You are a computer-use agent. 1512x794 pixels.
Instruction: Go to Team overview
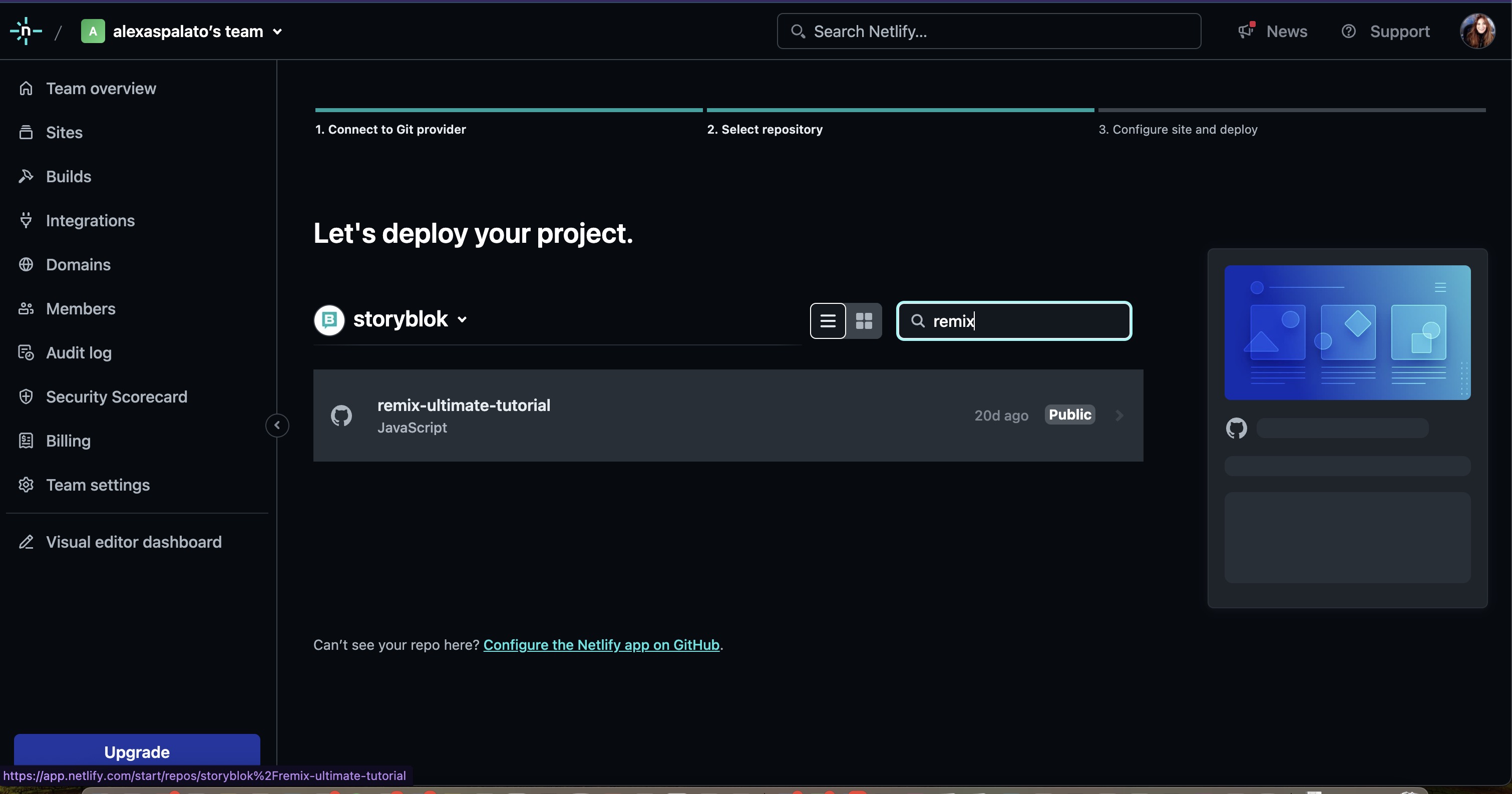(x=101, y=88)
